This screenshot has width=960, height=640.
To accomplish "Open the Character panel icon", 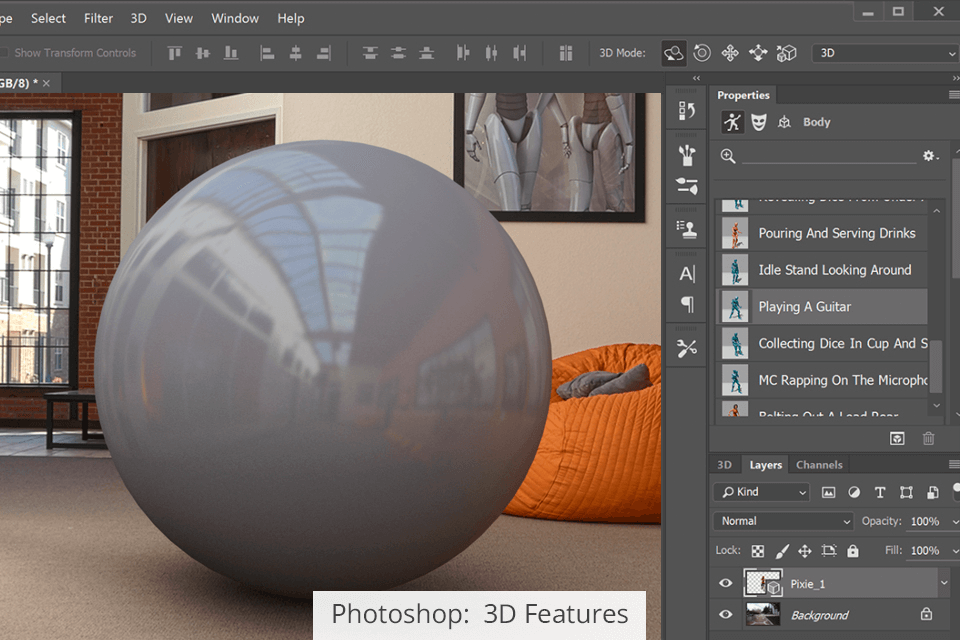I will coord(687,274).
